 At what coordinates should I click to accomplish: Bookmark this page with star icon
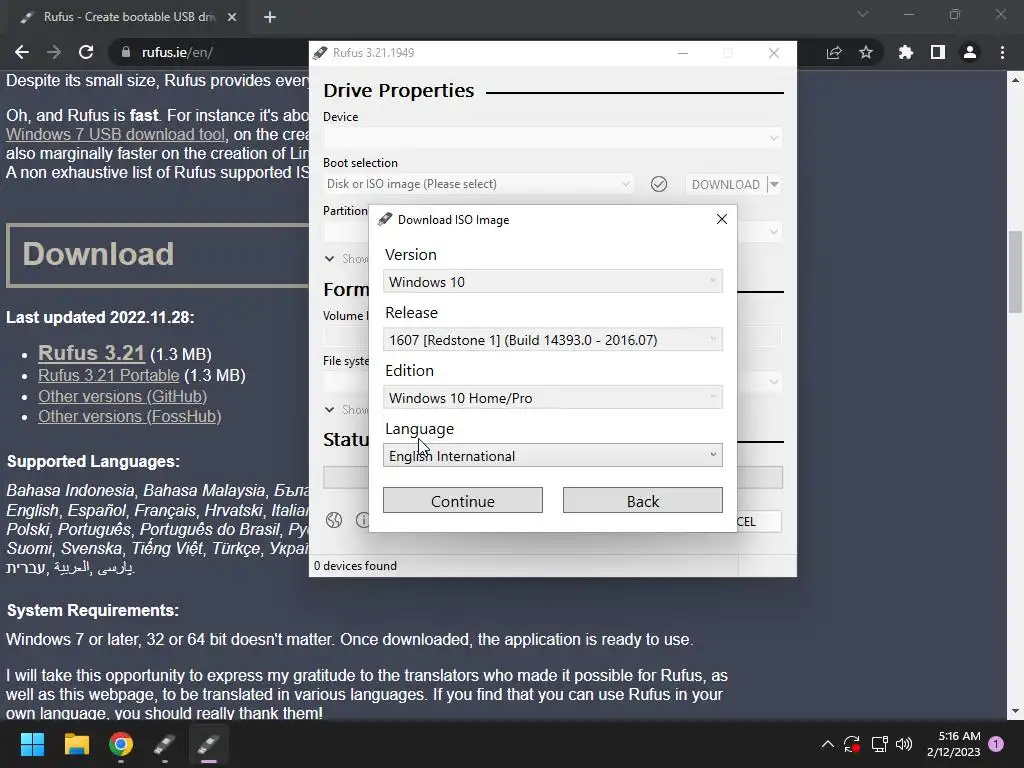(x=866, y=52)
